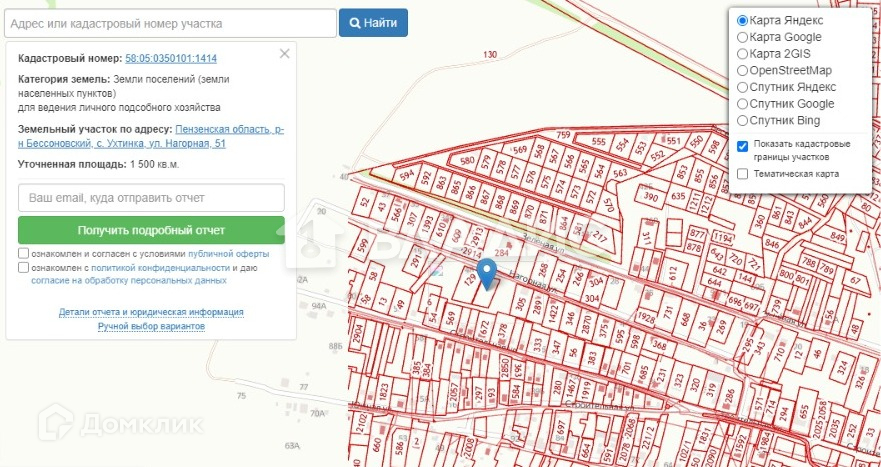Select the Карта 2GIS radio option

point(742,54)
